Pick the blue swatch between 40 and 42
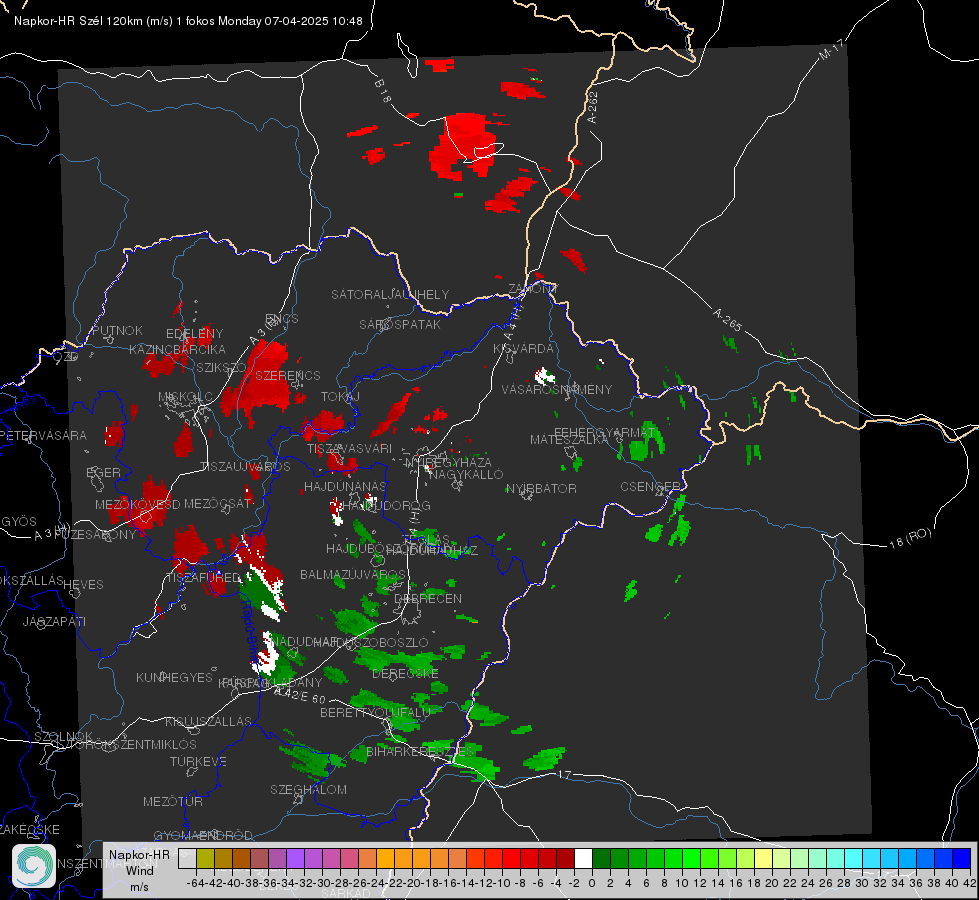The image size is (979, 900). (x=962, y=859)
